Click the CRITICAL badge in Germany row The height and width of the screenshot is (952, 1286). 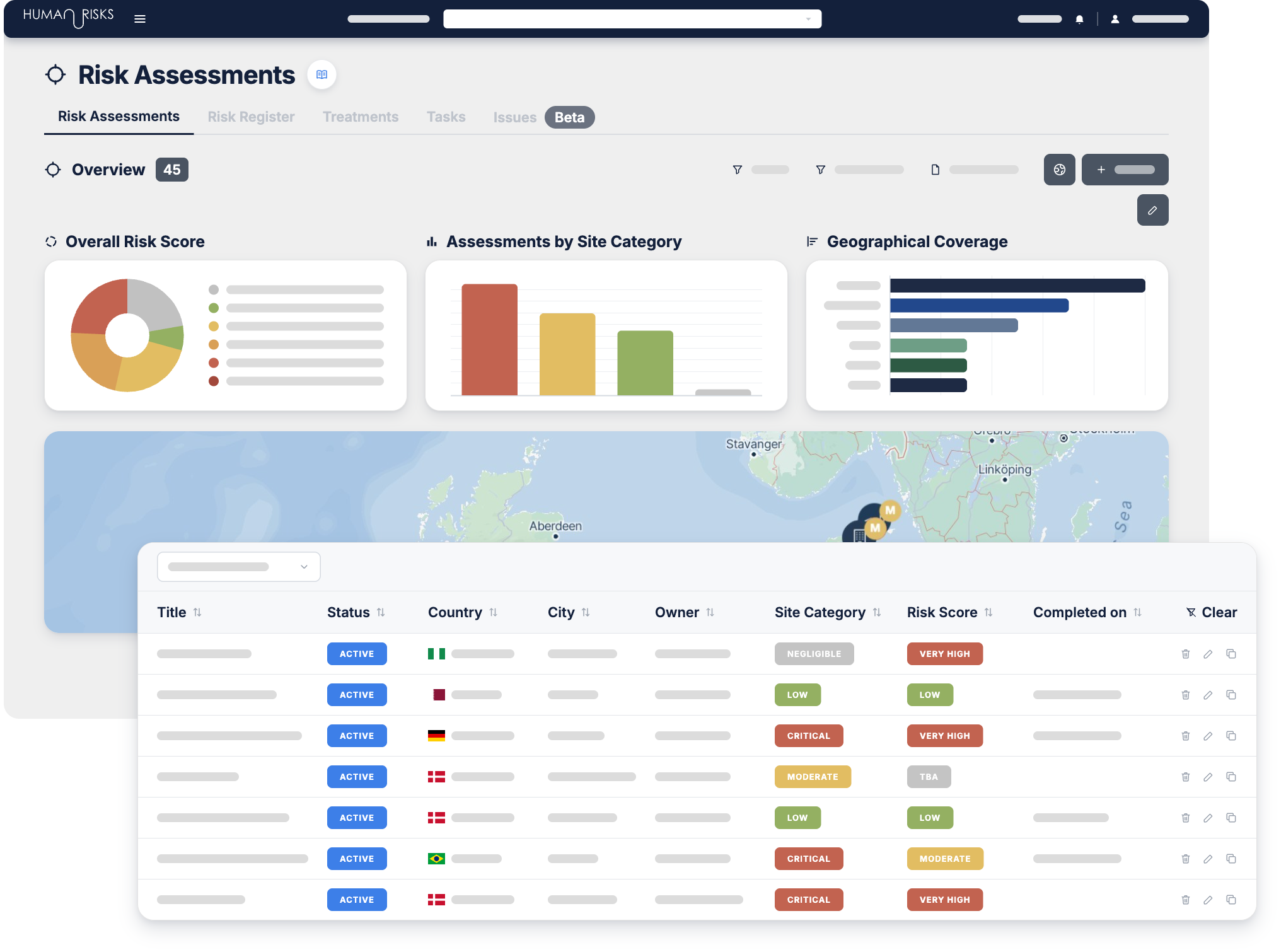tap(808, 736)
